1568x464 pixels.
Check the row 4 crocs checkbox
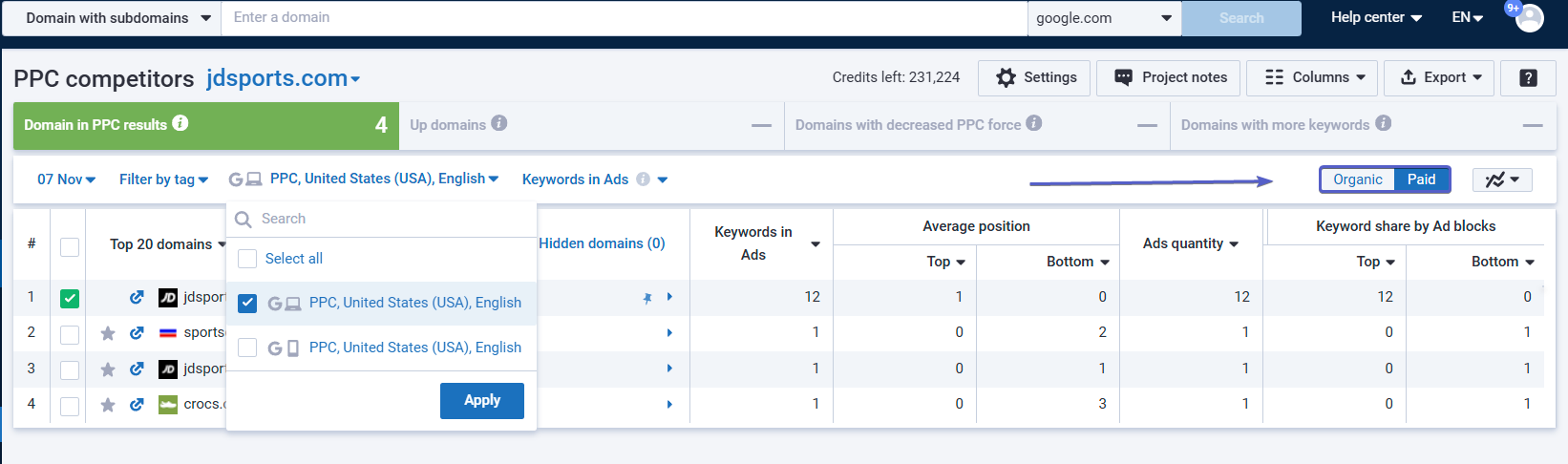(x=70, y=406)
